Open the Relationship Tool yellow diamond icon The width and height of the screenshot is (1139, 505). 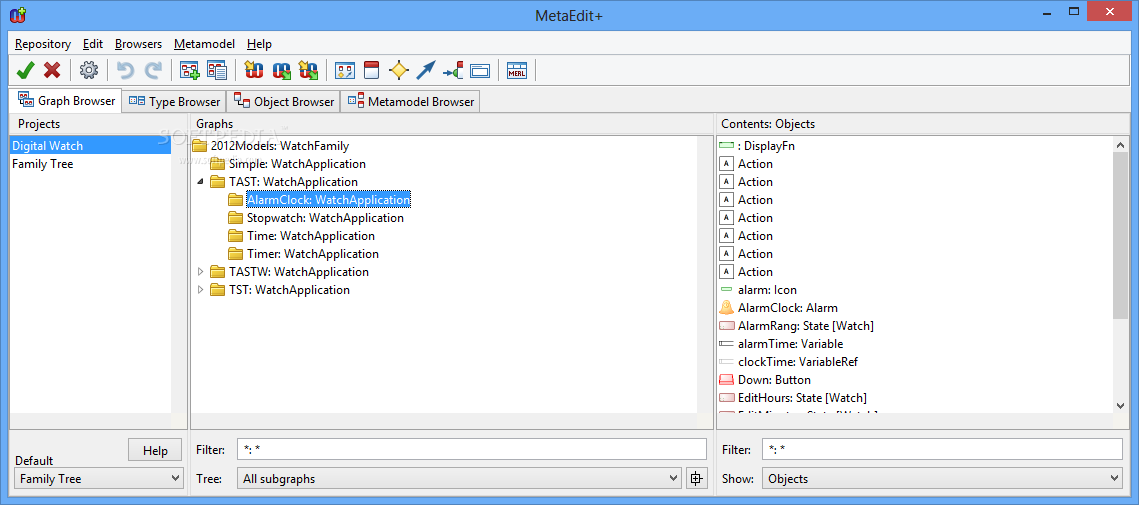point(399,70)
